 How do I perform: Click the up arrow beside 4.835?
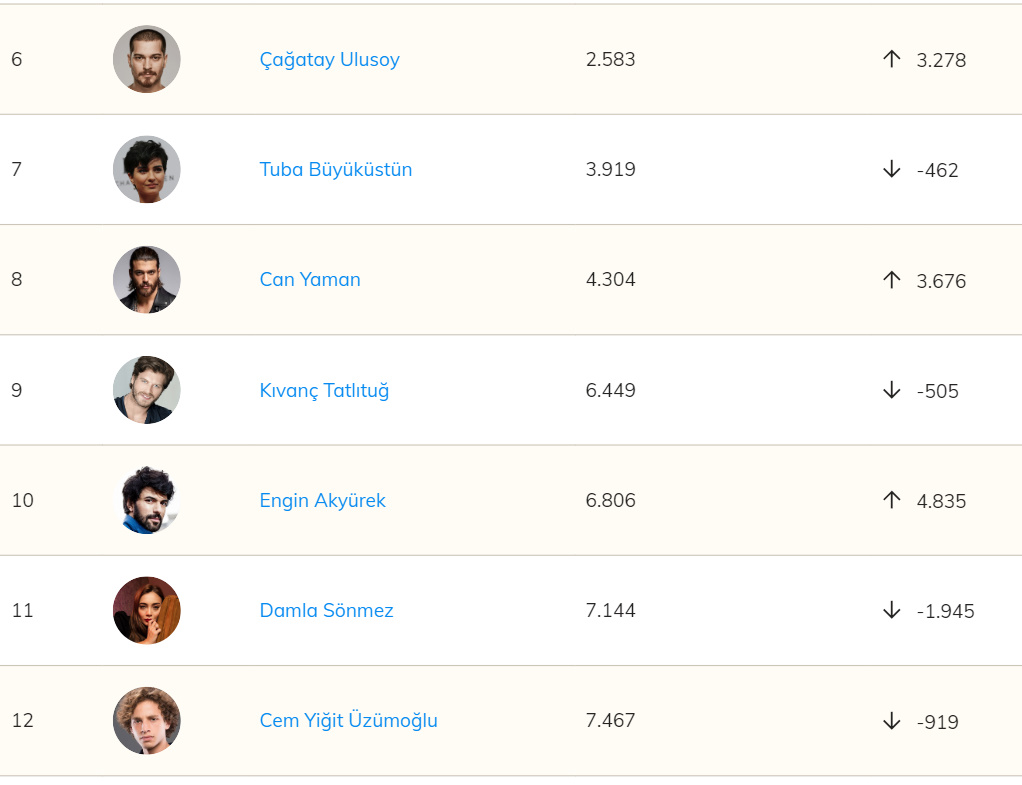[892, 500]
